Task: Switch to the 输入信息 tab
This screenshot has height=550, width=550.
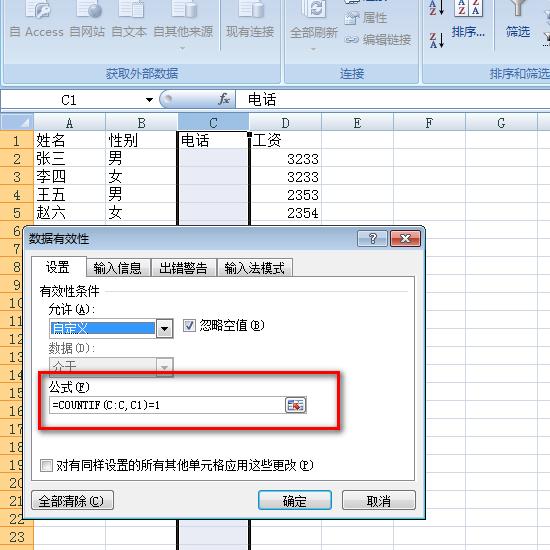Action: [118, 268]
